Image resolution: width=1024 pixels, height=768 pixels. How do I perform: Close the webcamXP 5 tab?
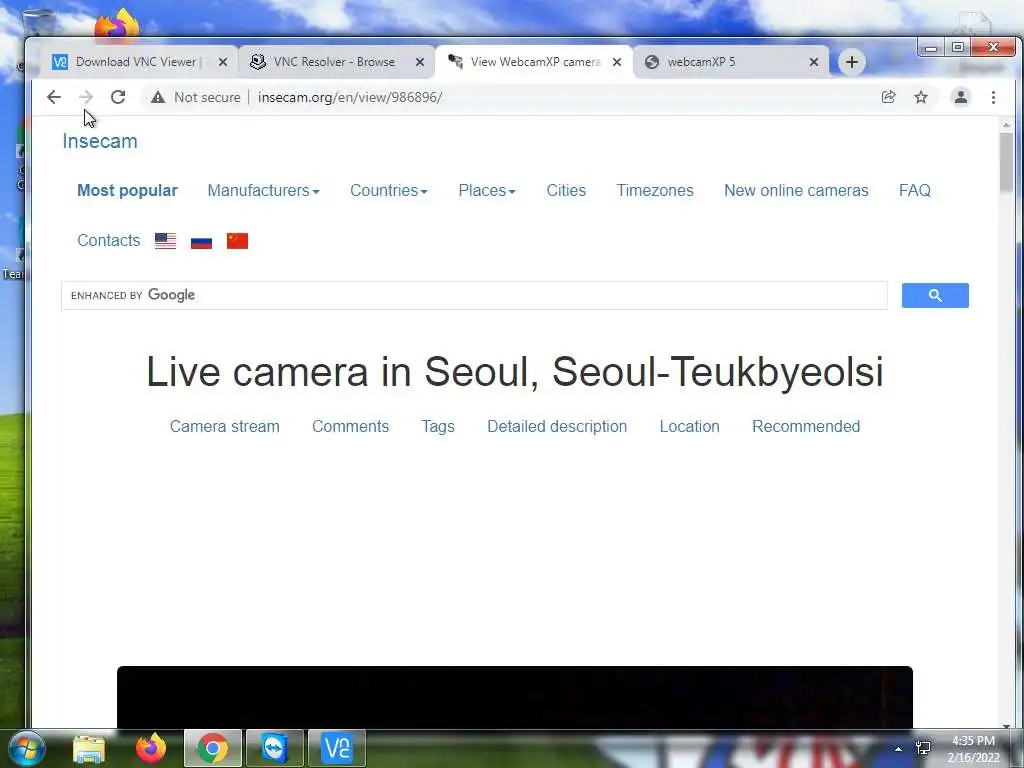[x=814, y=62]
